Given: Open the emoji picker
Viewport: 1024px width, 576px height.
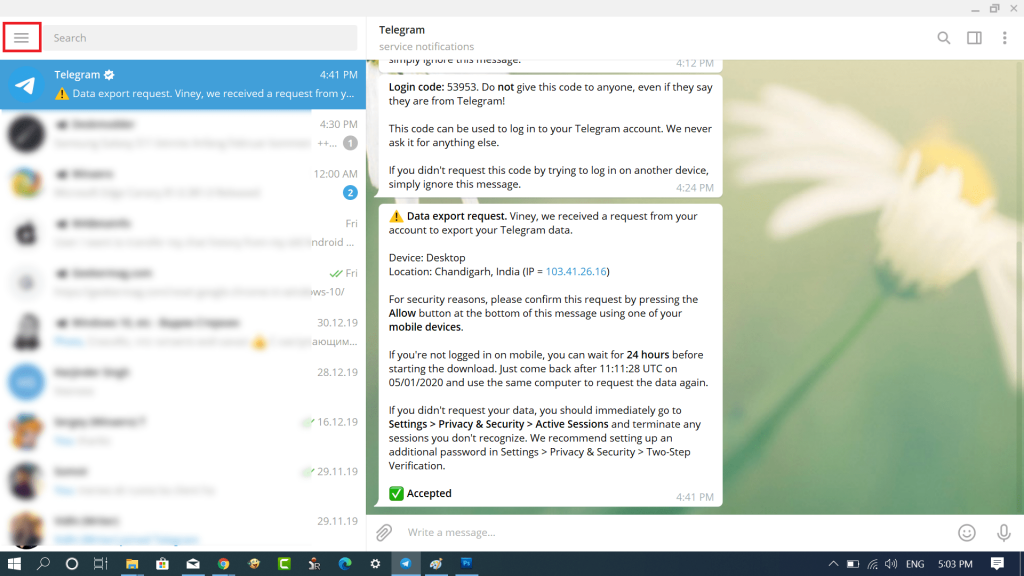Looking at the screenshot, I should [x=967, y=532].
